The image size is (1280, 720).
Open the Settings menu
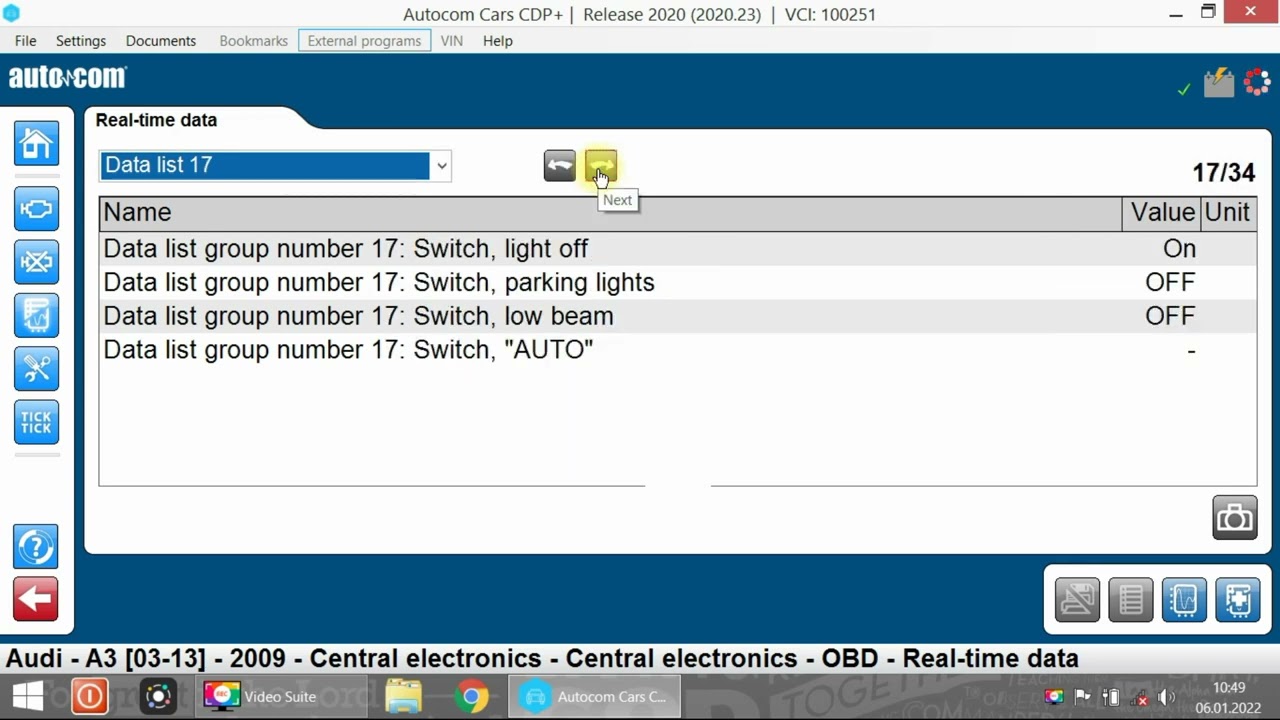pyautogui.click(x=81, y=41)
